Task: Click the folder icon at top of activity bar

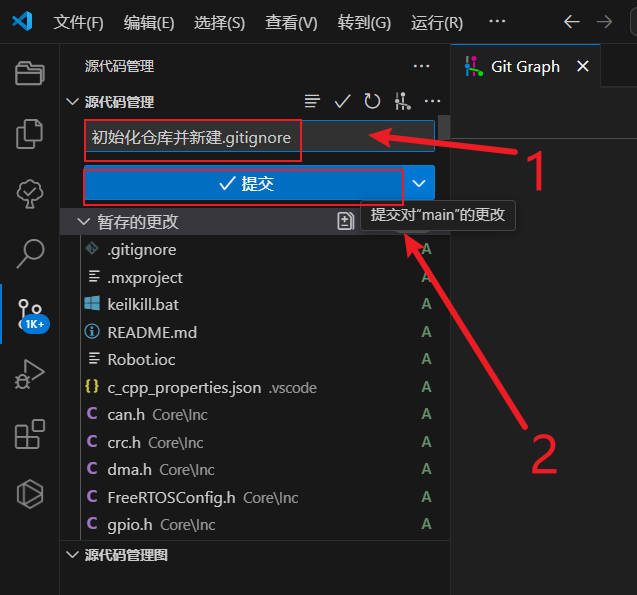Action: point(30,72)
